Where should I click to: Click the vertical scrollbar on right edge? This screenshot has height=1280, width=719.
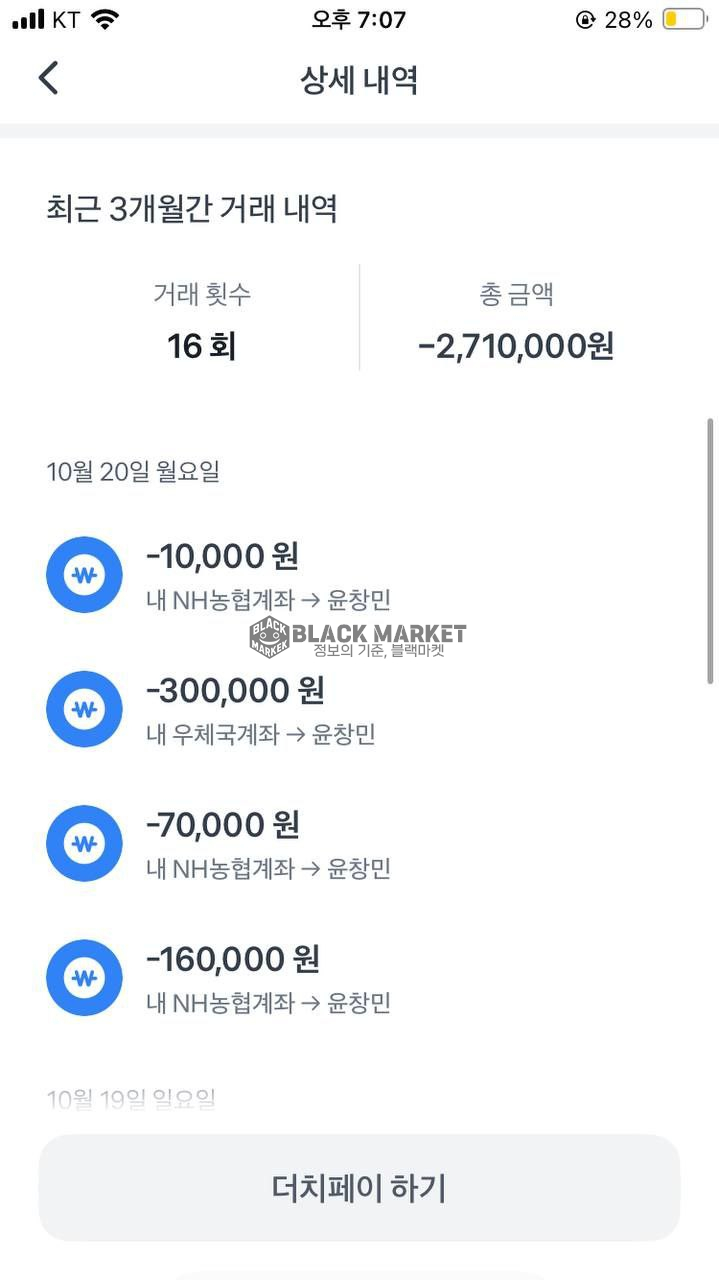710,550
